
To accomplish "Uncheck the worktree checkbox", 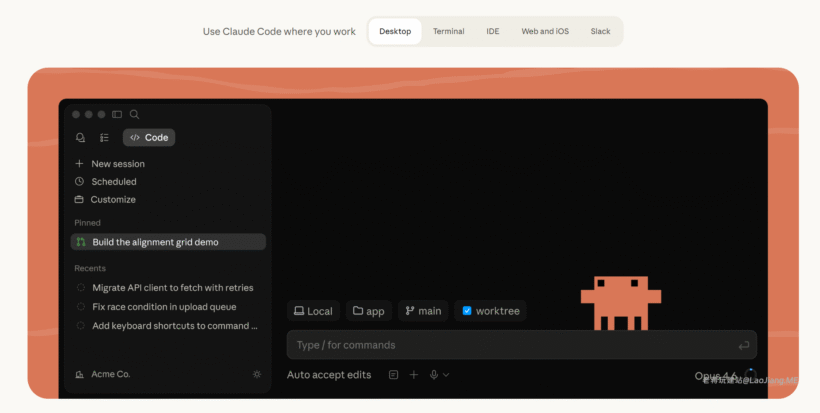I will point(467,311).
